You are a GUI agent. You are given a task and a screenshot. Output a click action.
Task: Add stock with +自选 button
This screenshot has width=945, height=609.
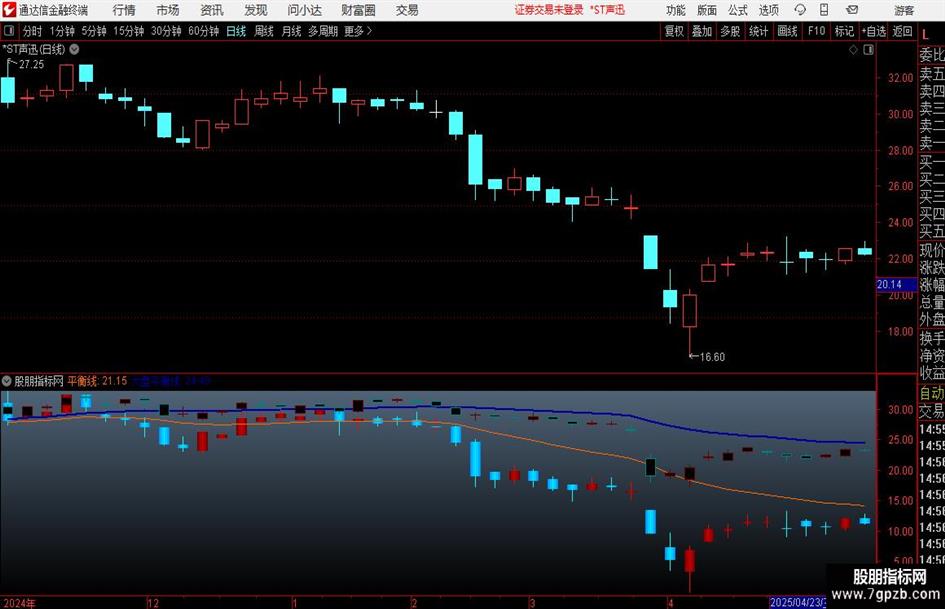click(x=874, y=31)
